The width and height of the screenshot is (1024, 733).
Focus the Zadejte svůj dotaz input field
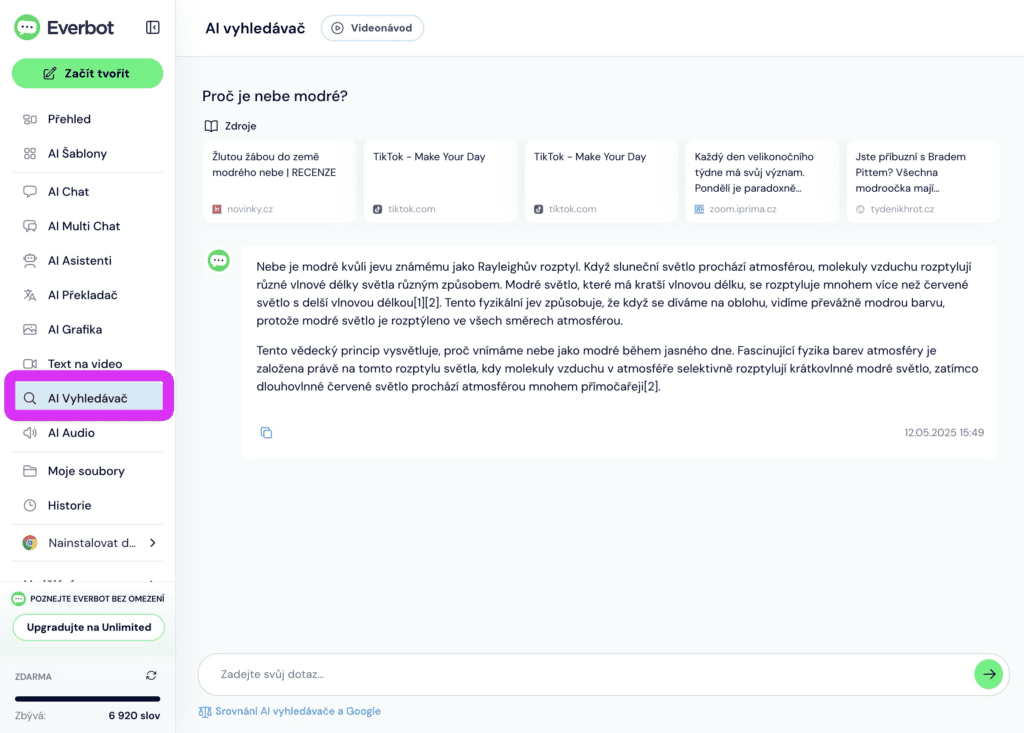[x=585, y=674]
